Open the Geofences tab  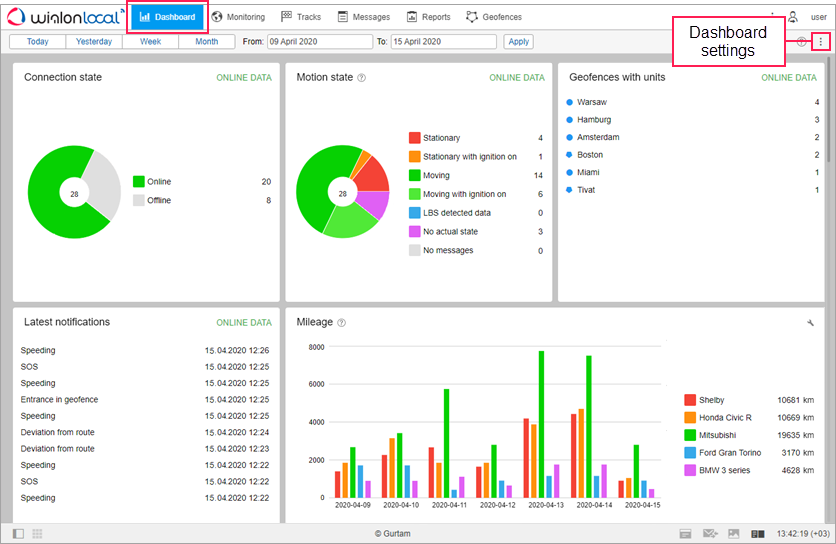click(x=494, y=17)
